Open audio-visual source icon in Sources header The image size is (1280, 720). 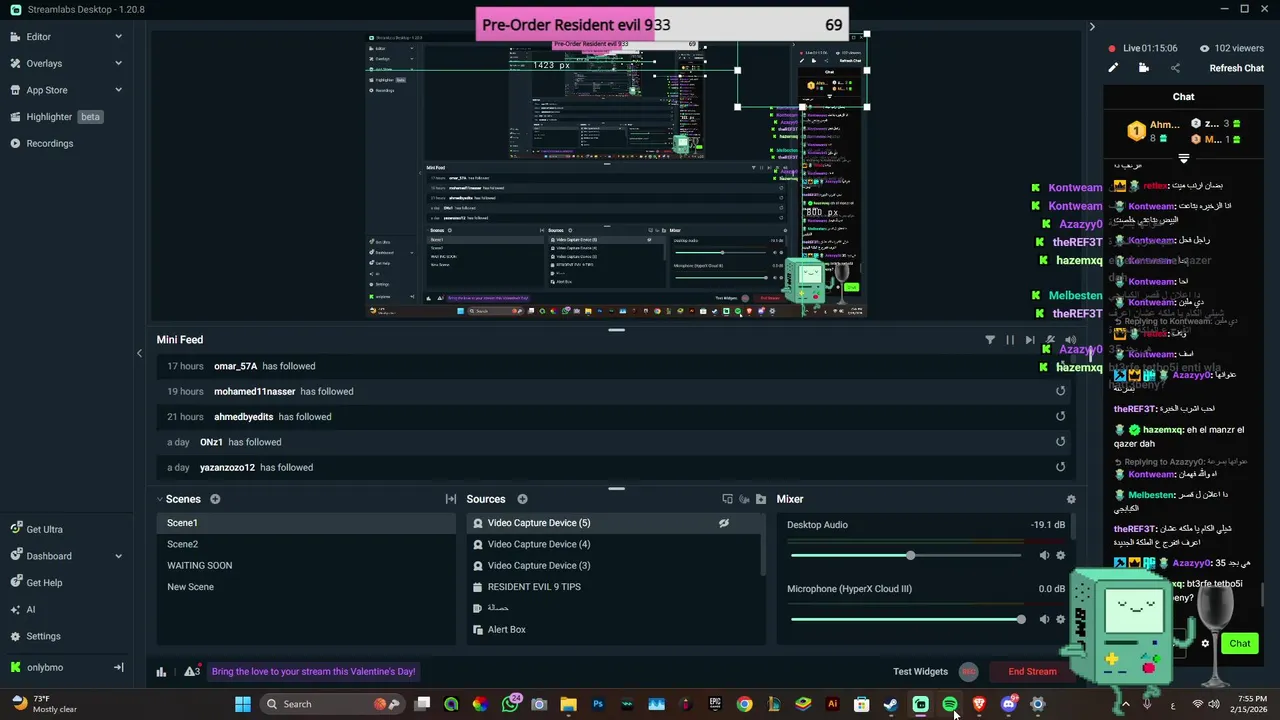click(744, 499)
